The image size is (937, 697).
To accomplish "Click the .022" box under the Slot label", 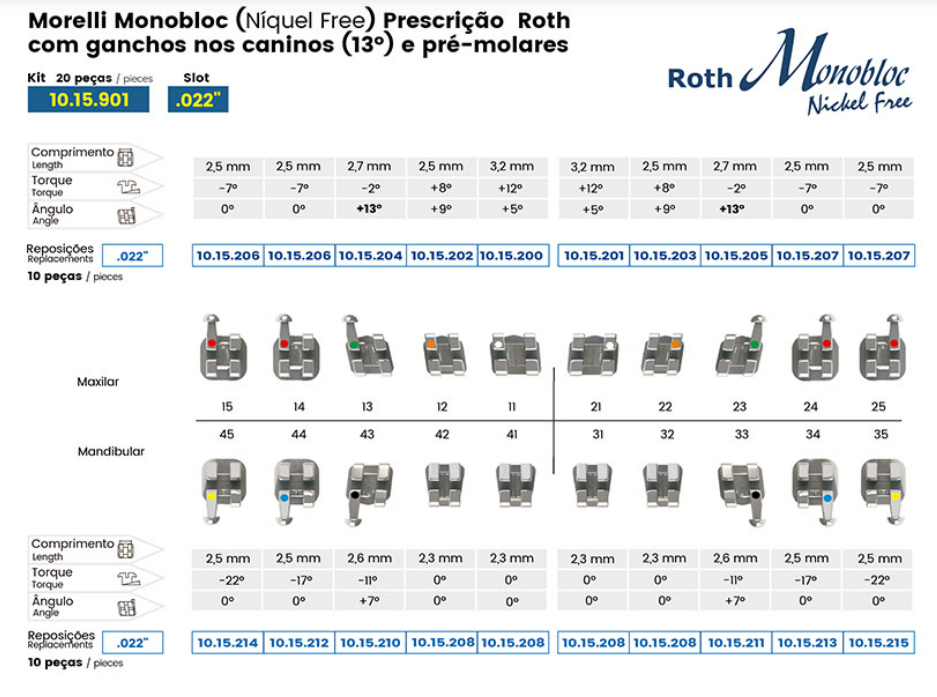I will [198, 99].
